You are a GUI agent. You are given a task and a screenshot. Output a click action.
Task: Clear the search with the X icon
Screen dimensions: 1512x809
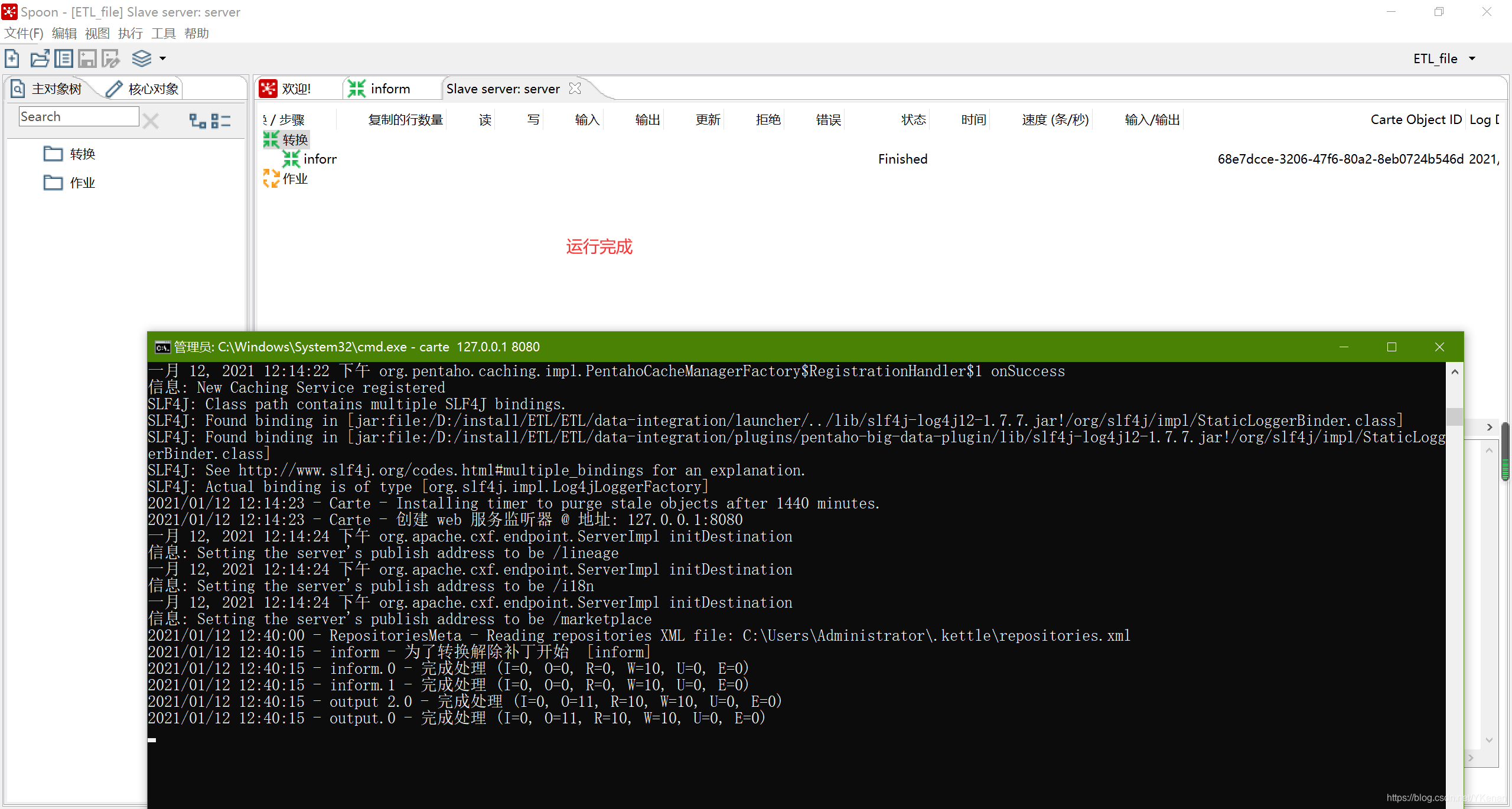151,120
